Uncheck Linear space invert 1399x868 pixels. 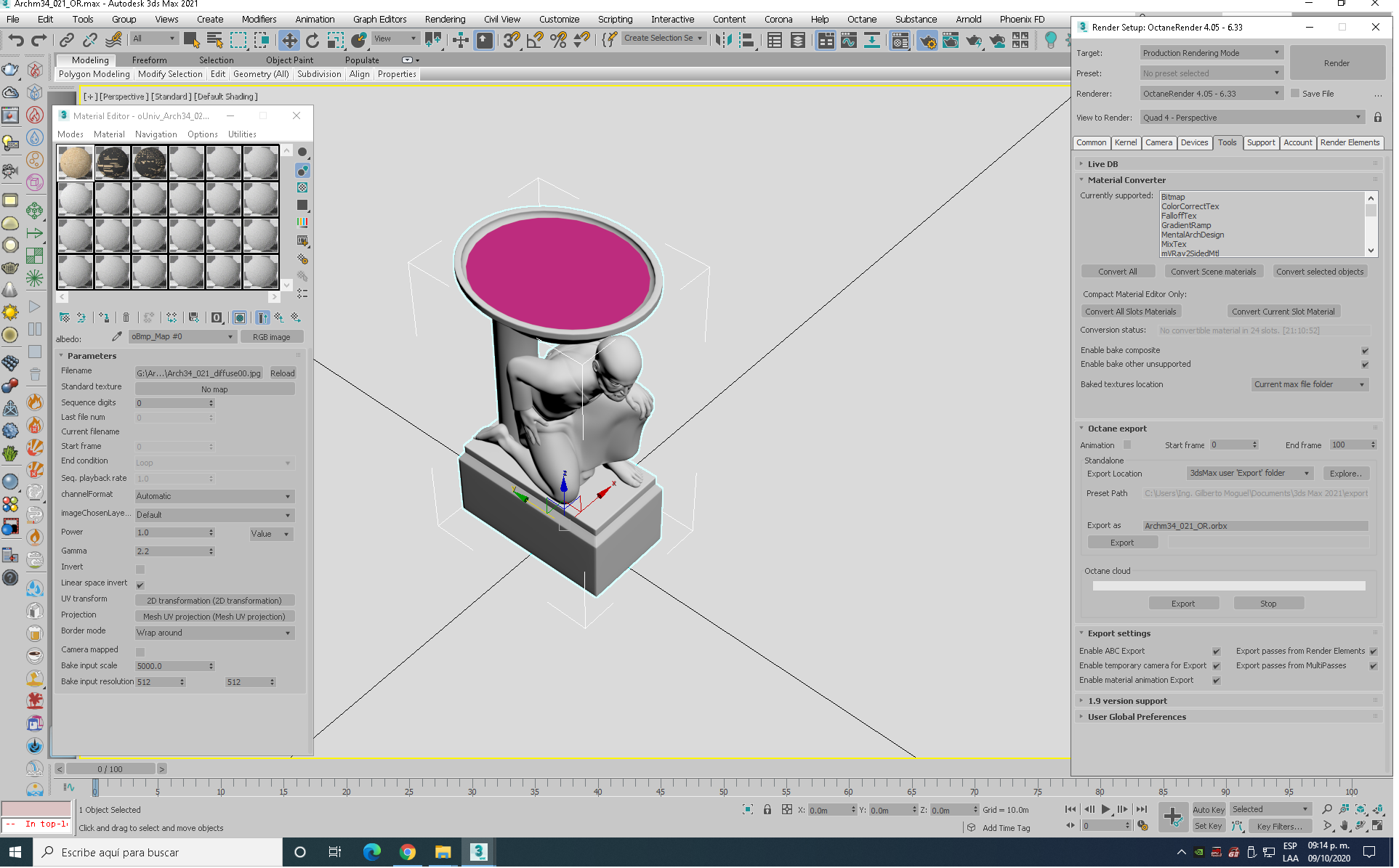[140, 585]
